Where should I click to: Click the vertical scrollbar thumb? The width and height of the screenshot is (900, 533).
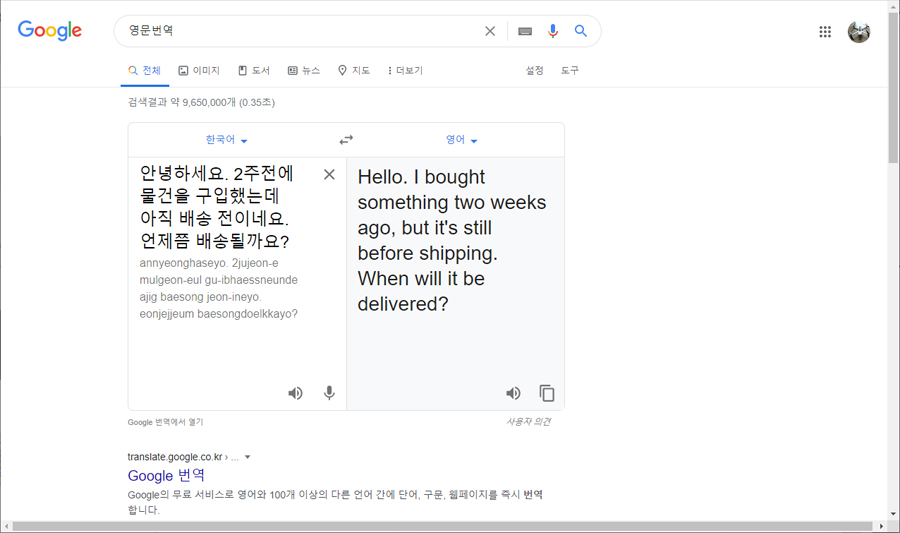pyautogui.click(x=894, y=86)
